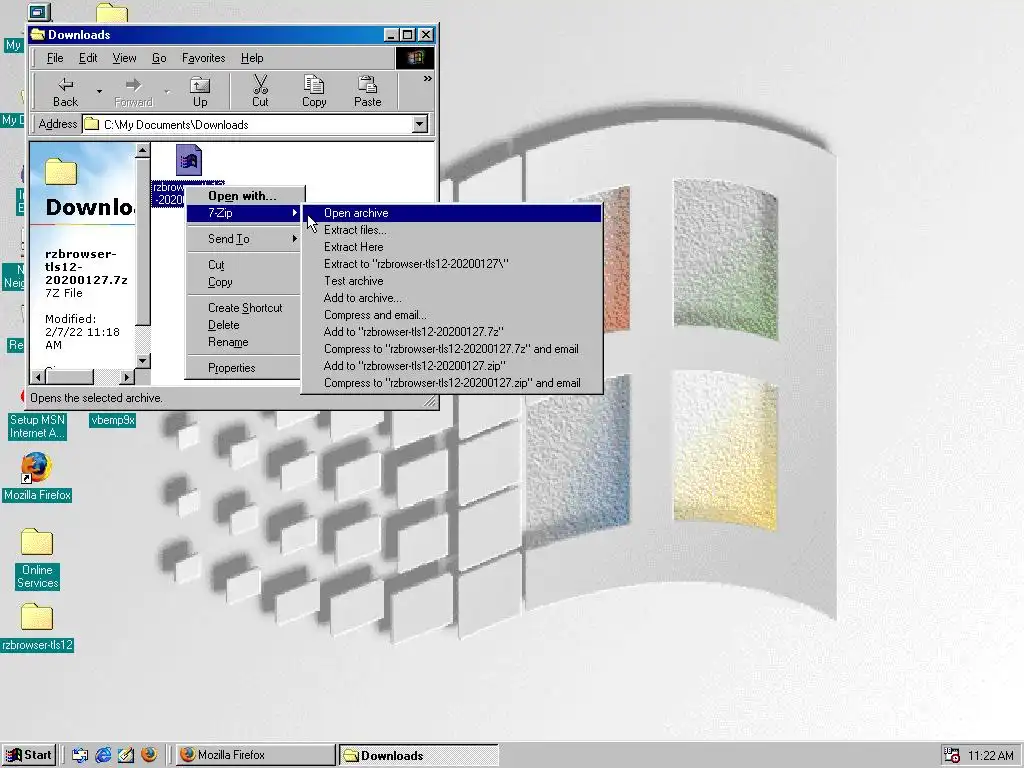This screenshot has width=1024, height=768.
Task: Click the info pane scroll up arrow
Action: (142, 150)
